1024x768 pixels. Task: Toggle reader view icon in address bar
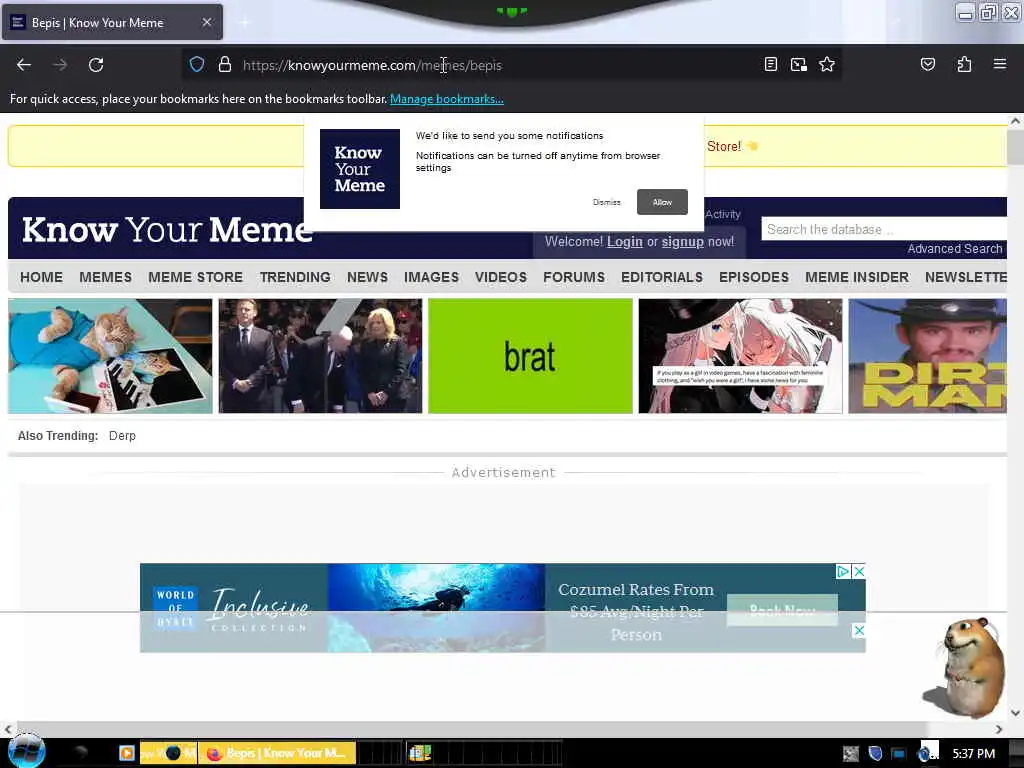click(771, 65)
